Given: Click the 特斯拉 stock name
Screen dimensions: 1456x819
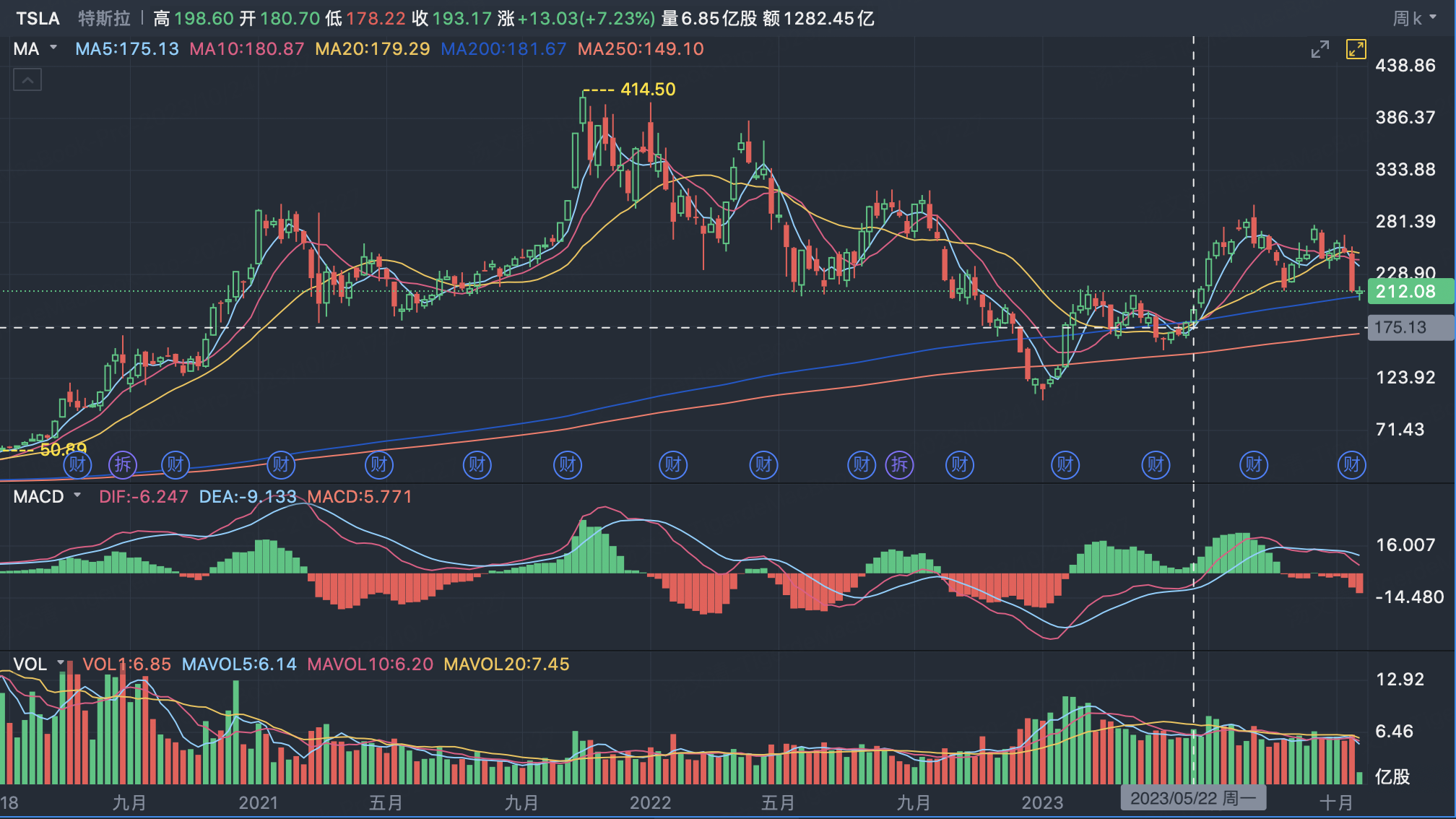Looking at the screenshot, I should (104, 18).
